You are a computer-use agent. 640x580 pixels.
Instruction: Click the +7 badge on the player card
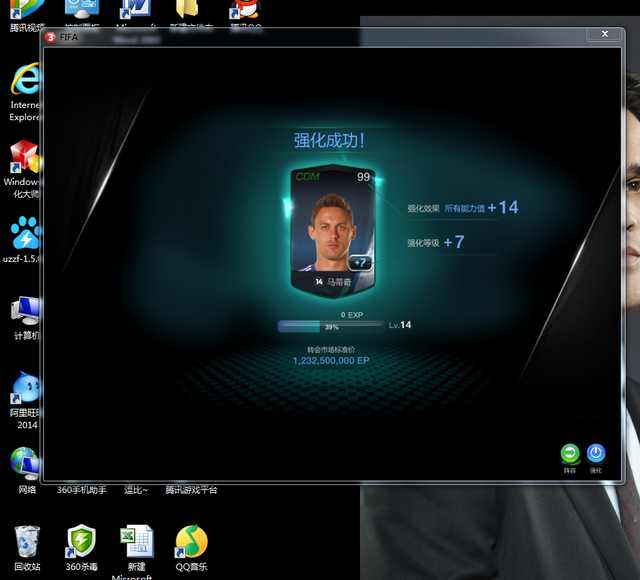pos(360,263)
